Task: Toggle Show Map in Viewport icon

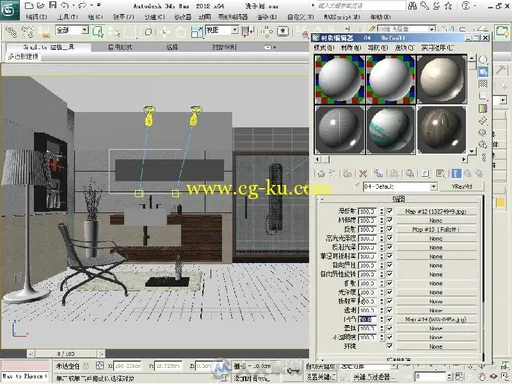Action: 441,174
